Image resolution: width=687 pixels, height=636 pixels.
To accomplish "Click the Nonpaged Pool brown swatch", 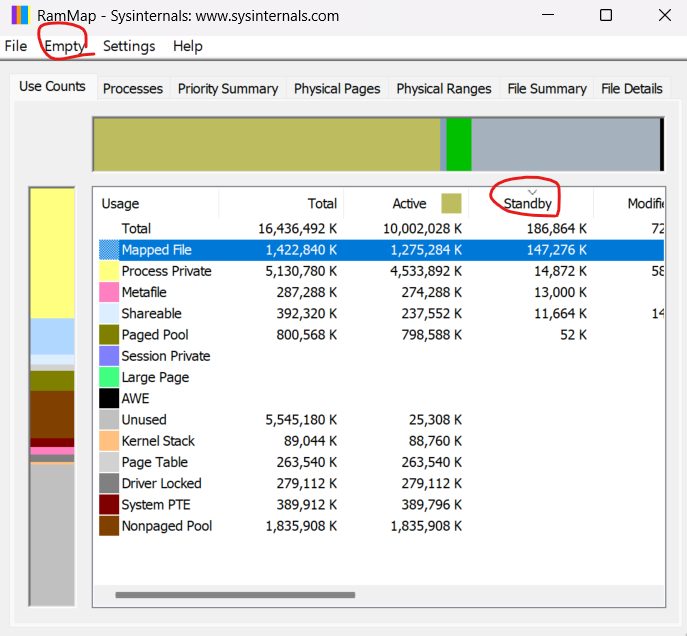I will (x=109, y=526).
